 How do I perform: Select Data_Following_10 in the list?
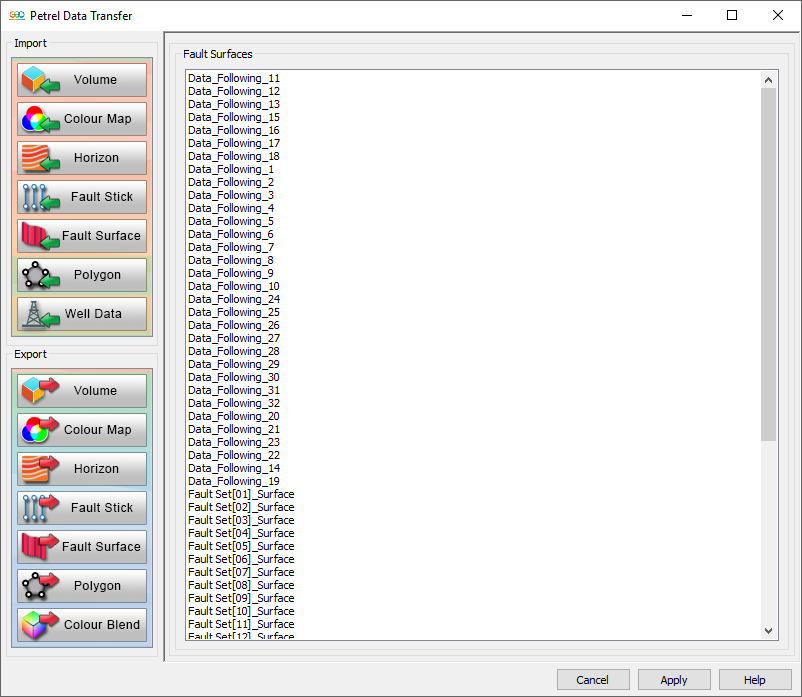[x=234, y=286]
